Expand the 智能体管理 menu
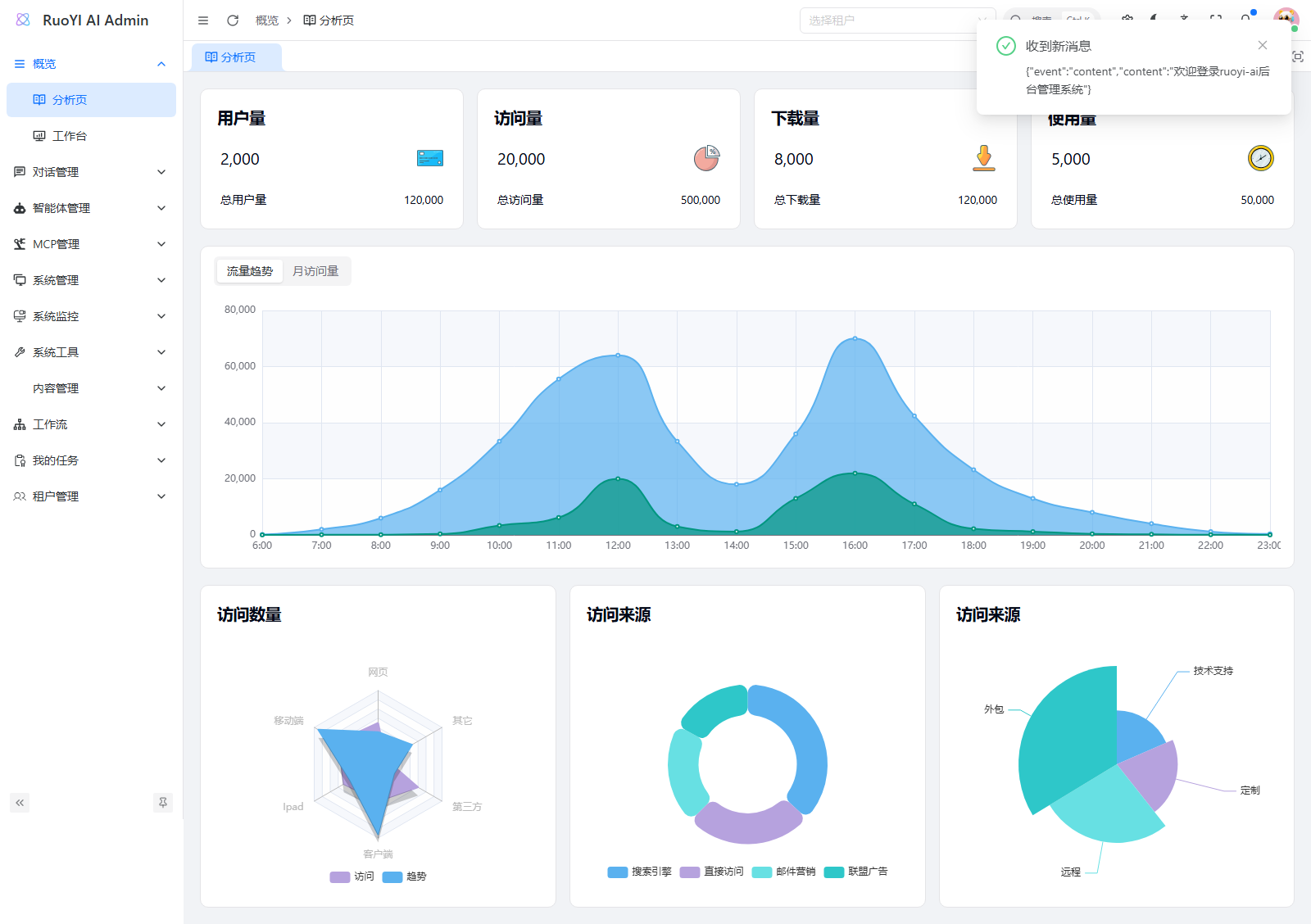Viewport: 1311px width, 924px height. (91, 208)
